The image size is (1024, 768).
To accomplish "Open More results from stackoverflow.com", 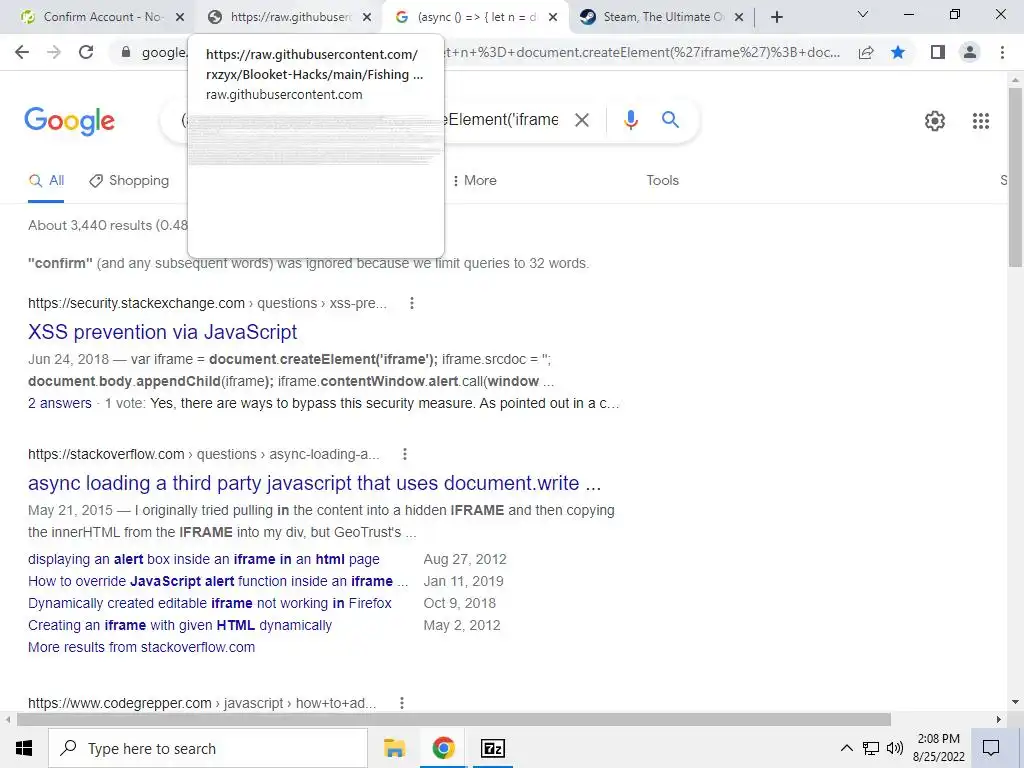I will [141, 647].
